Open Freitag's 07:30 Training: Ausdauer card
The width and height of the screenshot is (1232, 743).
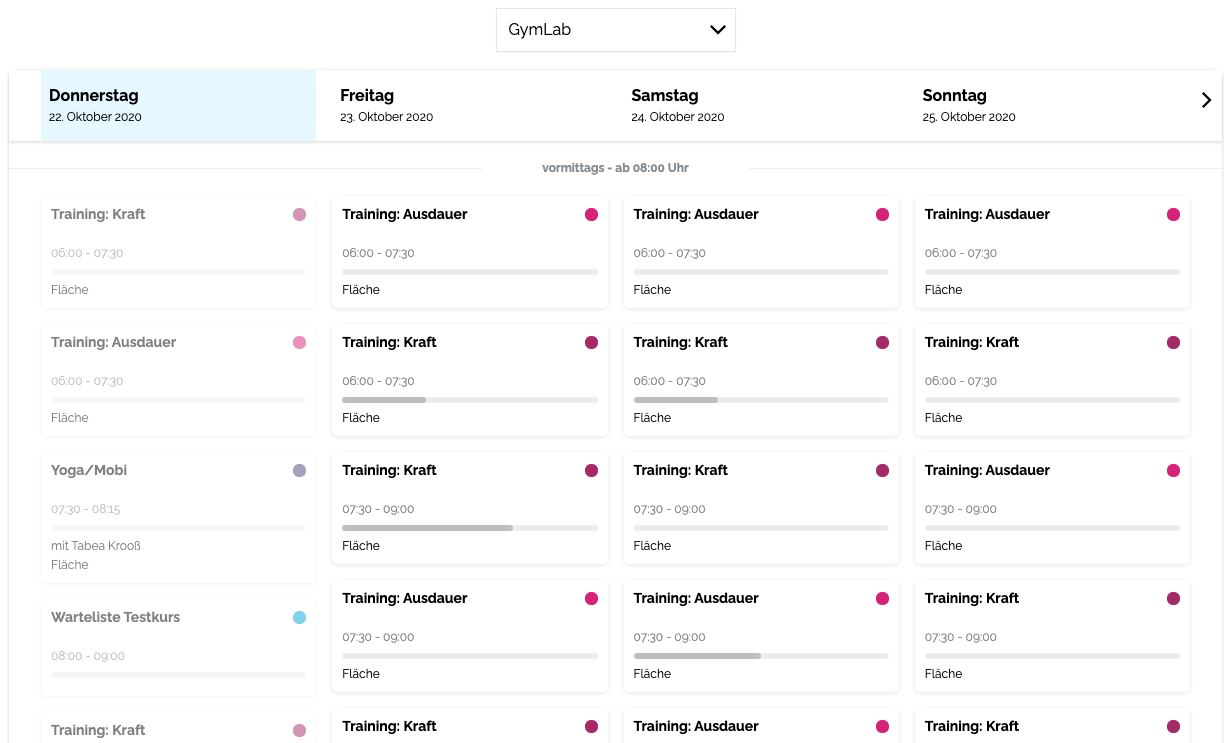(470, 636)
